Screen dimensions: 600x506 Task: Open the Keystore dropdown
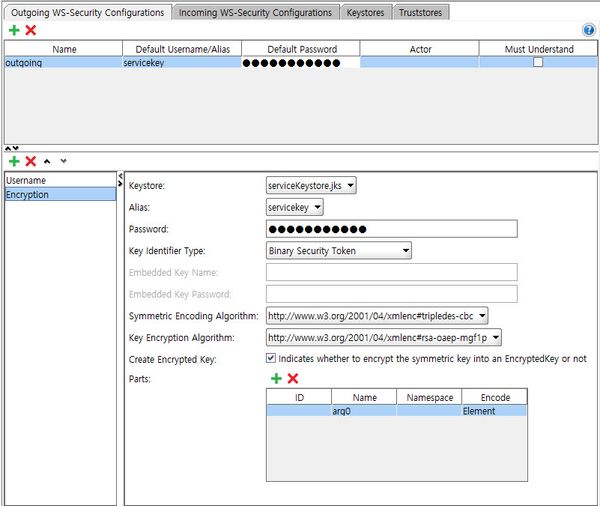(x=311, y=186)
